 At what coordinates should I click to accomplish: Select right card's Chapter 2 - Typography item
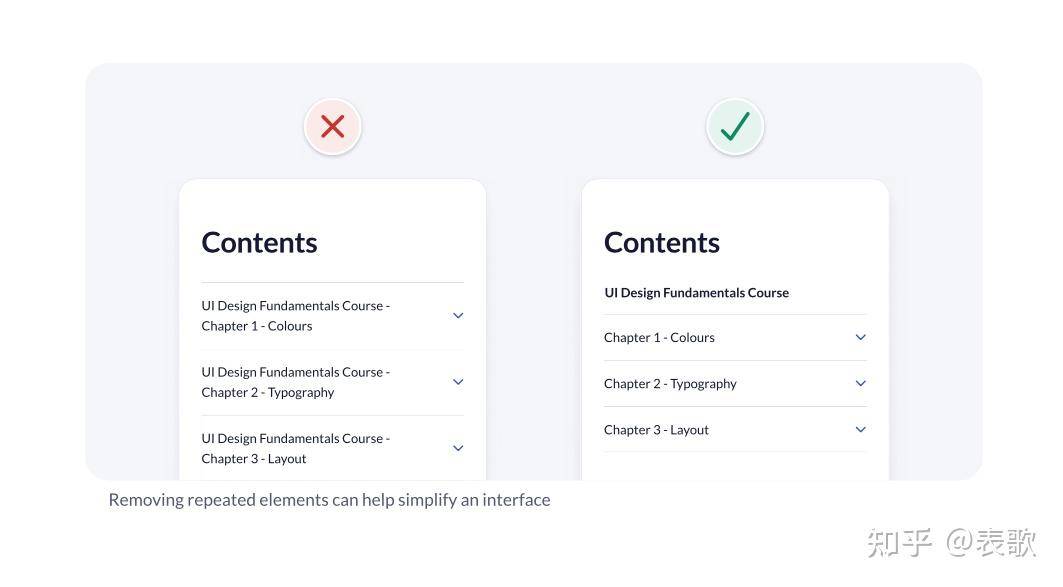[735, 384]
